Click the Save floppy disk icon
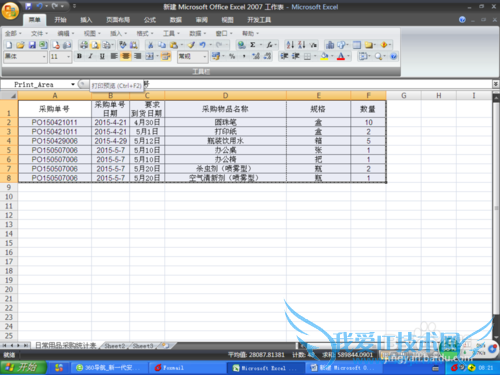 point(32,45)
